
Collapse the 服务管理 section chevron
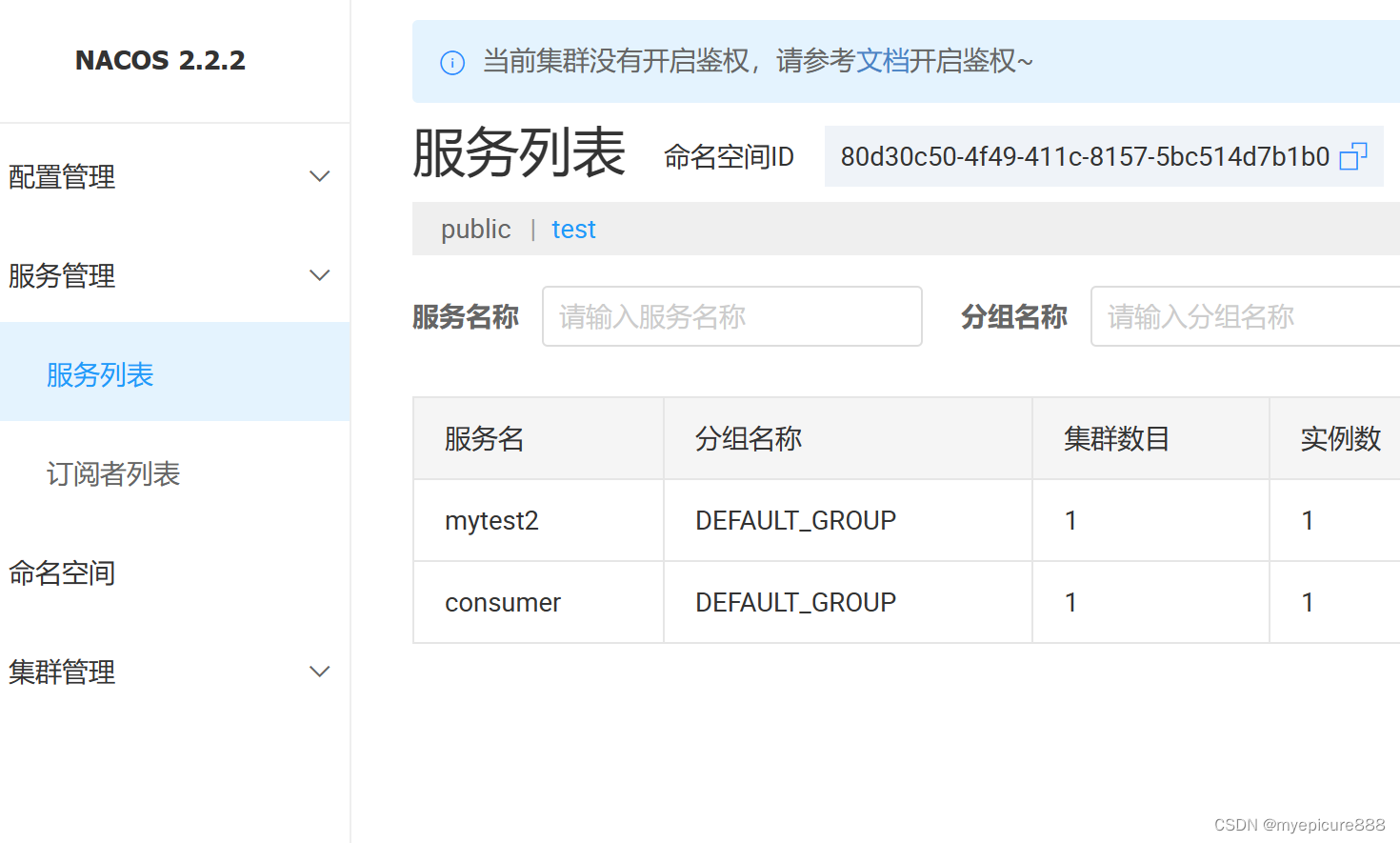pyautogui.click(x=320, y=274)
